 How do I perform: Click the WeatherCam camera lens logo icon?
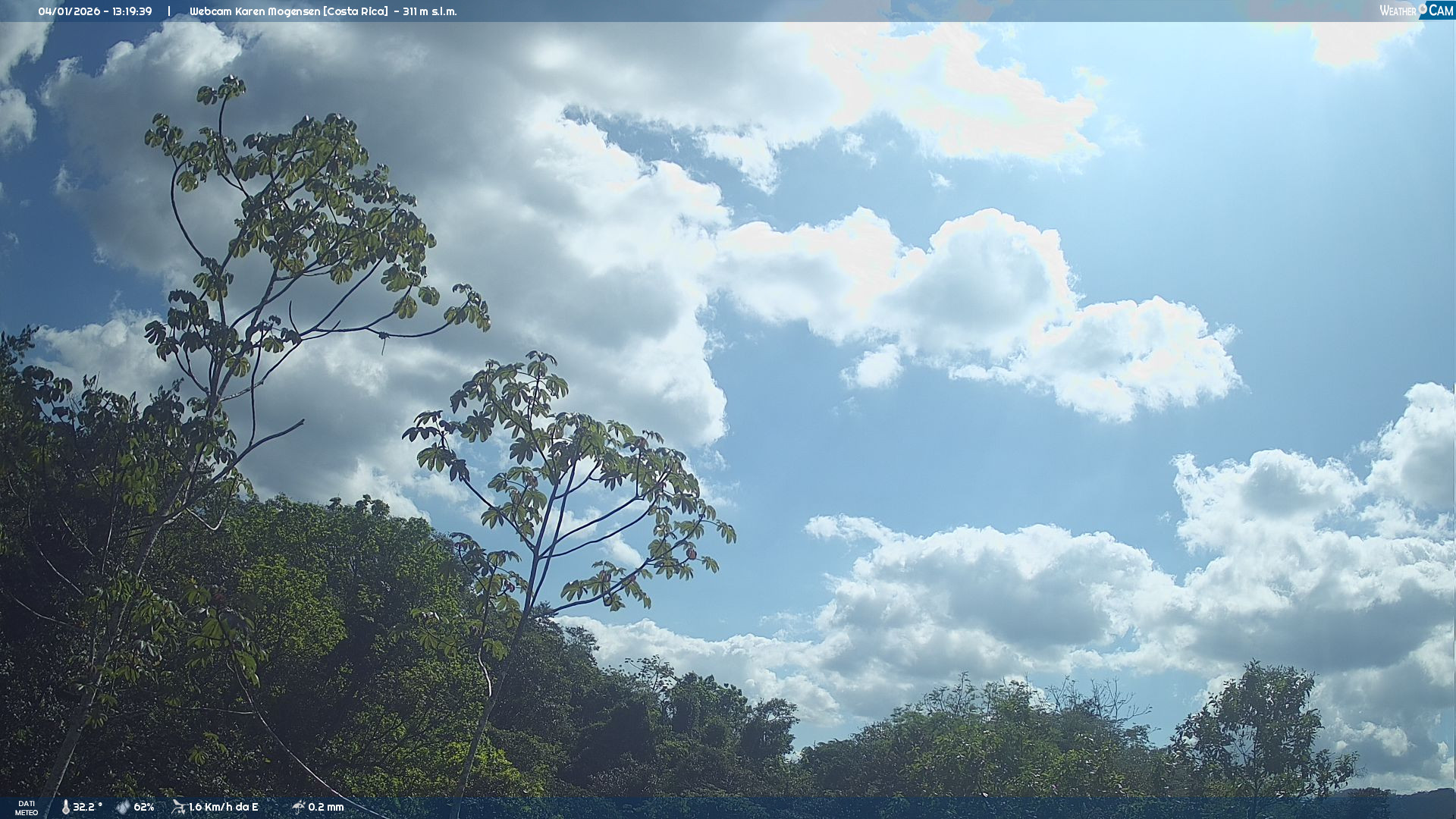click(x=1423, y=8)
